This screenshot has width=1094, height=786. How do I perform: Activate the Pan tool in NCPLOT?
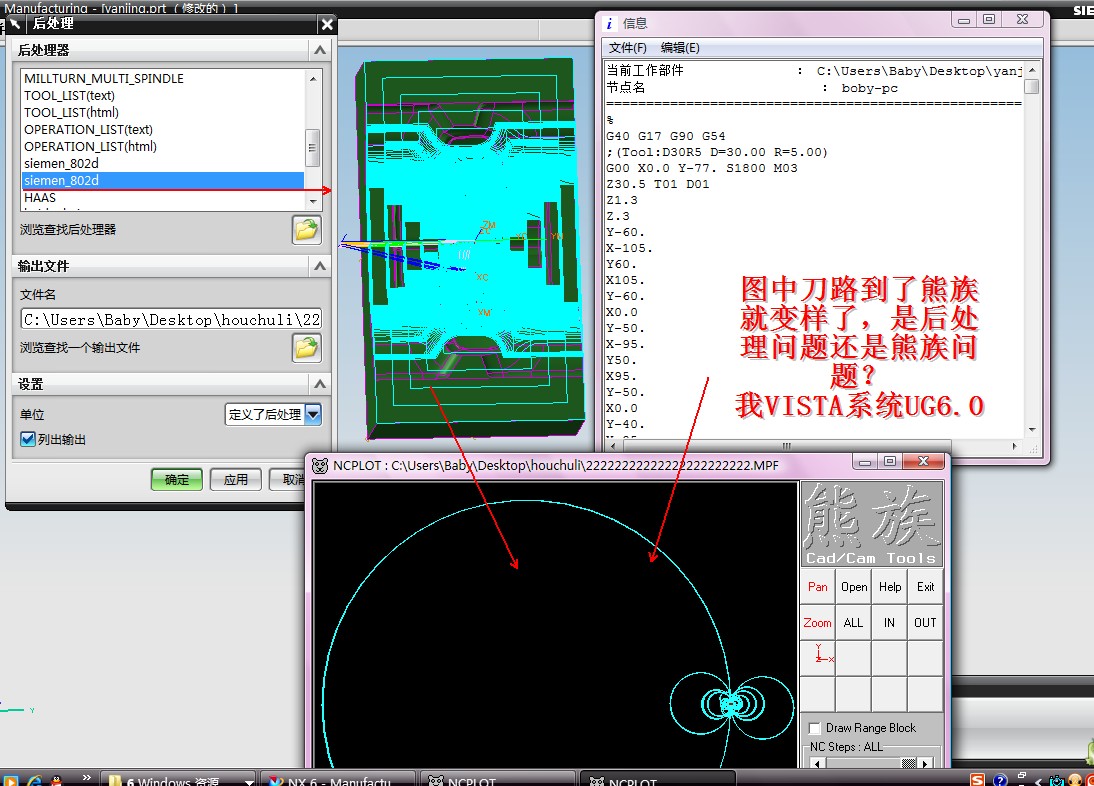point(818,587)
